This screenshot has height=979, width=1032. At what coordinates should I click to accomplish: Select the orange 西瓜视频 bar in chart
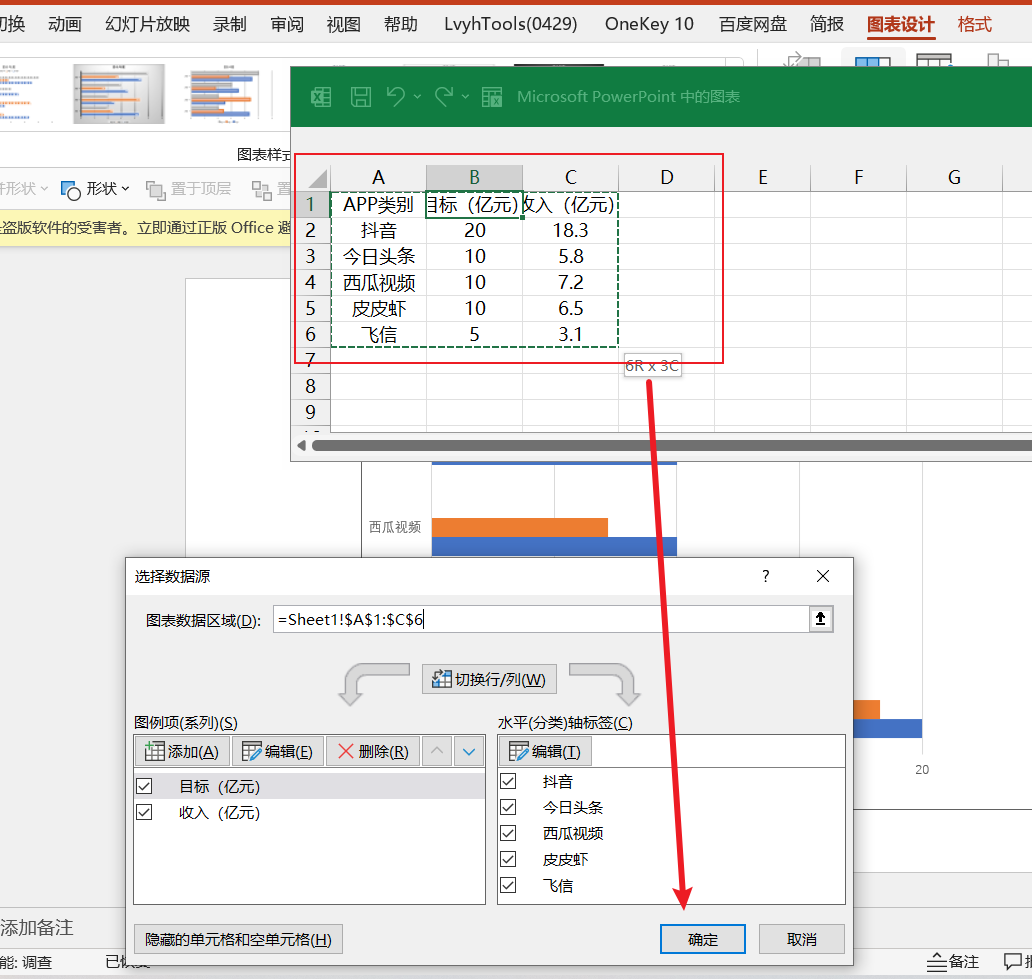tap(519, 527)
